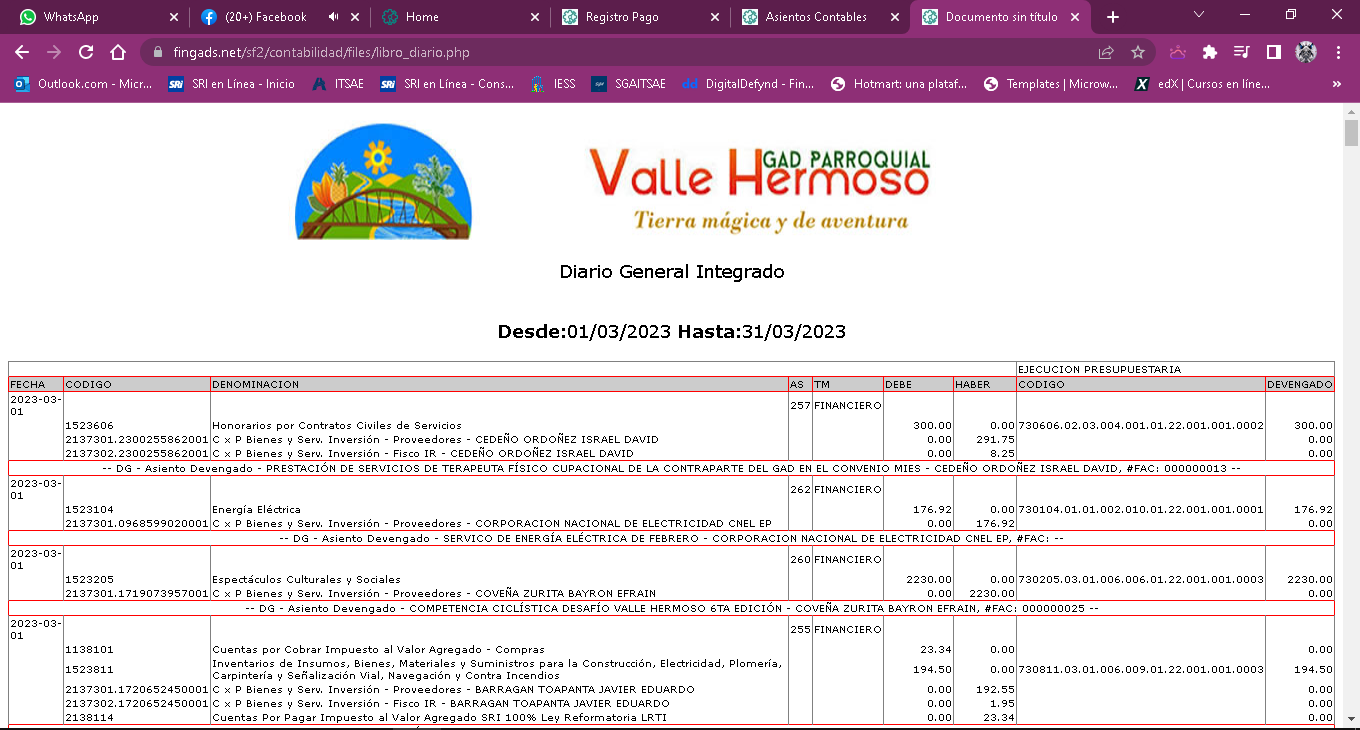The width and height of the screenshot is (1360, 730).
Task: Click the cloud extension icon
Action: [x=1178, y=52]
